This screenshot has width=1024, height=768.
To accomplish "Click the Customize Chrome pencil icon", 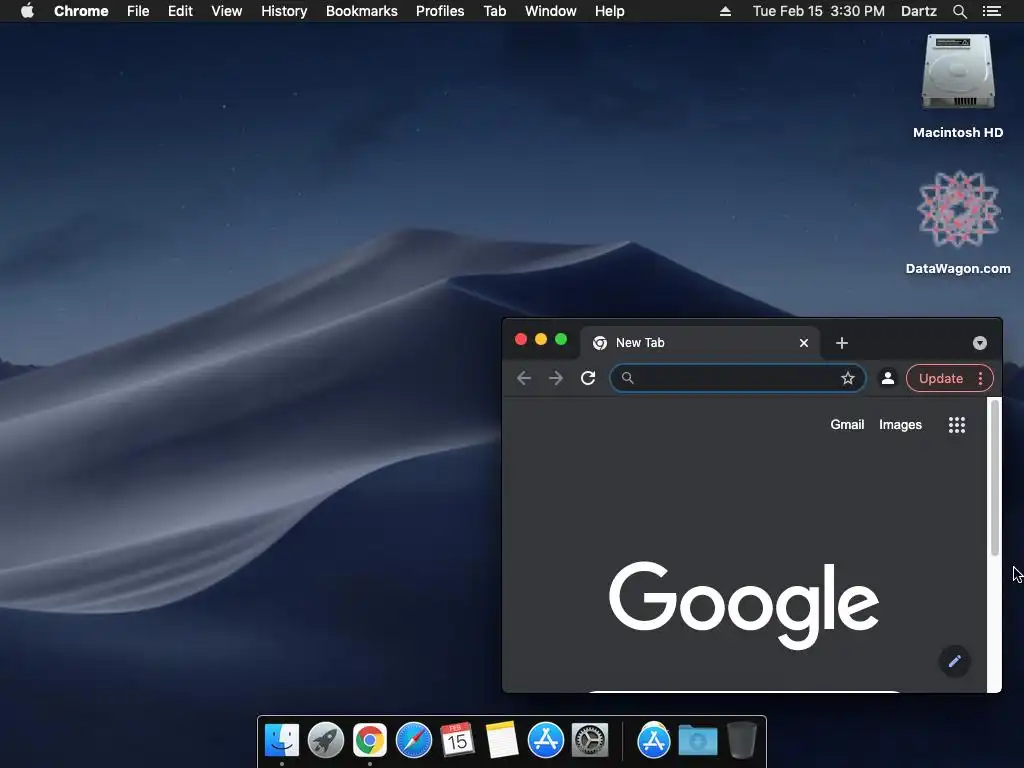I will tap(954, 662).
